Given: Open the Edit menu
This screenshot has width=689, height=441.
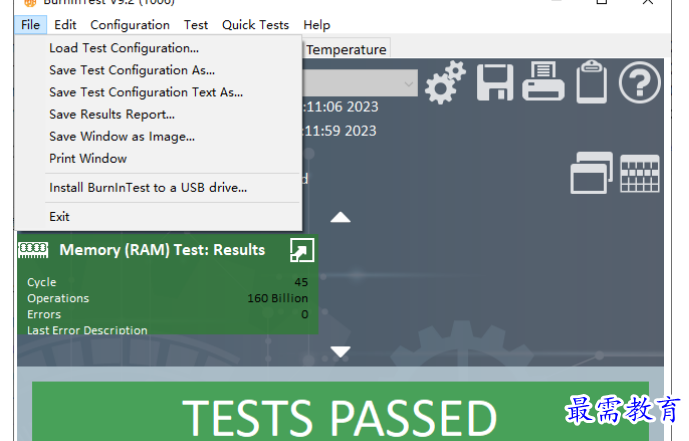Looking at the screenshot, I should click(65, 25).
